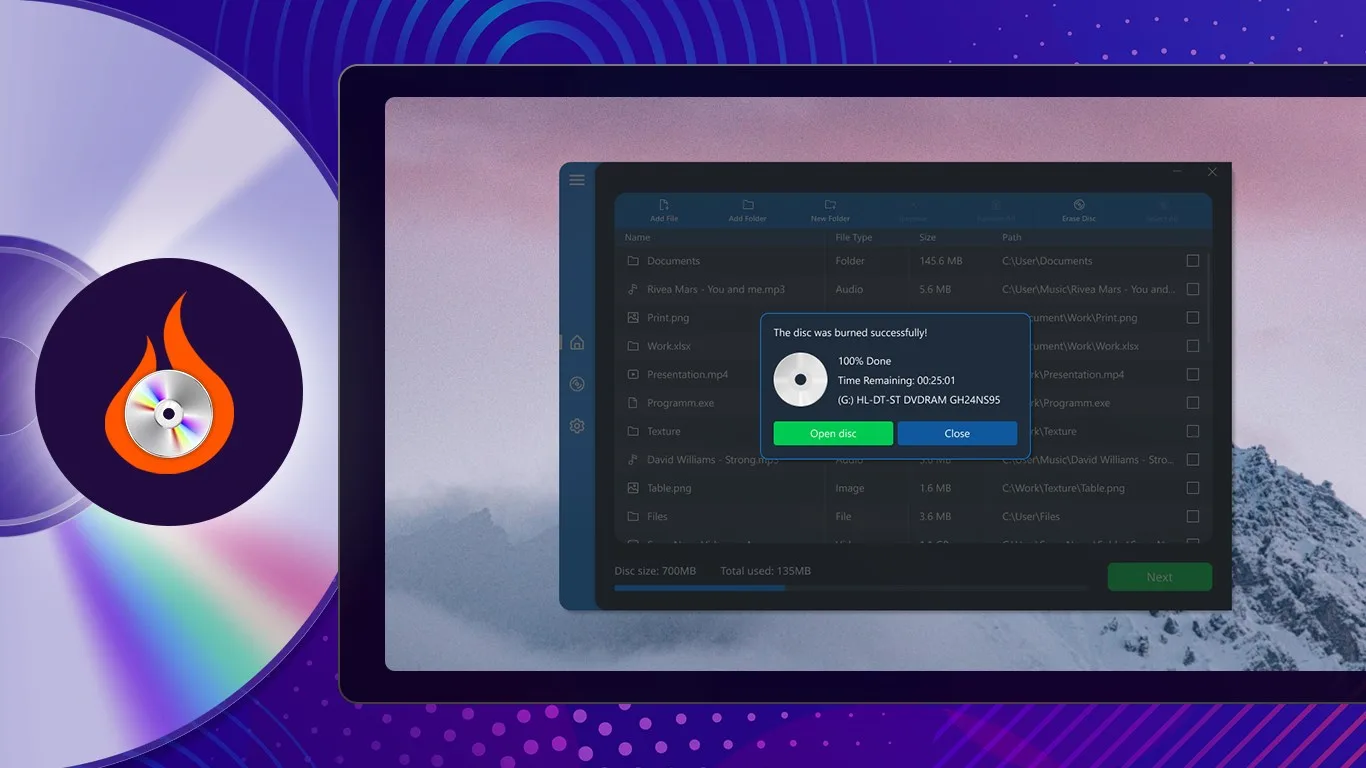Viewport: 1366px width, 768px height.
Task: Open the disc section in the sidebar
Action: tap(577, 384)
